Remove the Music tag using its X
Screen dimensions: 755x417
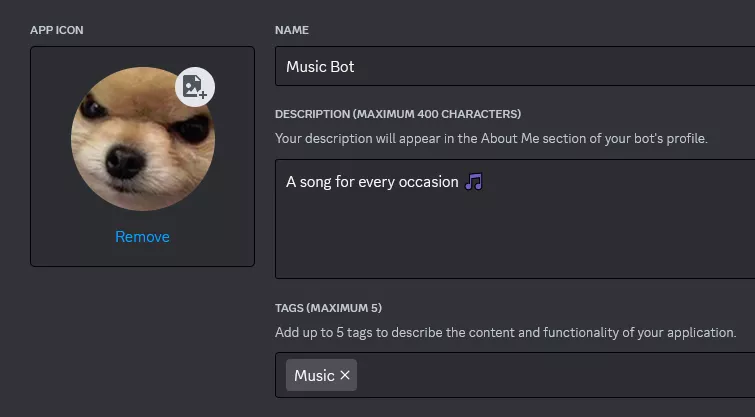point(345,375)
